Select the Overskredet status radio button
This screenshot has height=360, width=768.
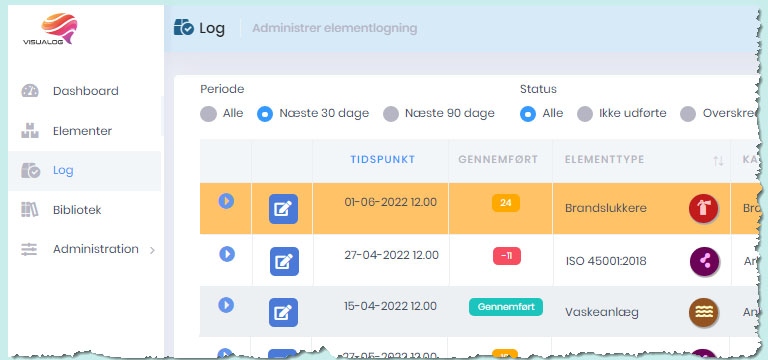tap(688, 114)
